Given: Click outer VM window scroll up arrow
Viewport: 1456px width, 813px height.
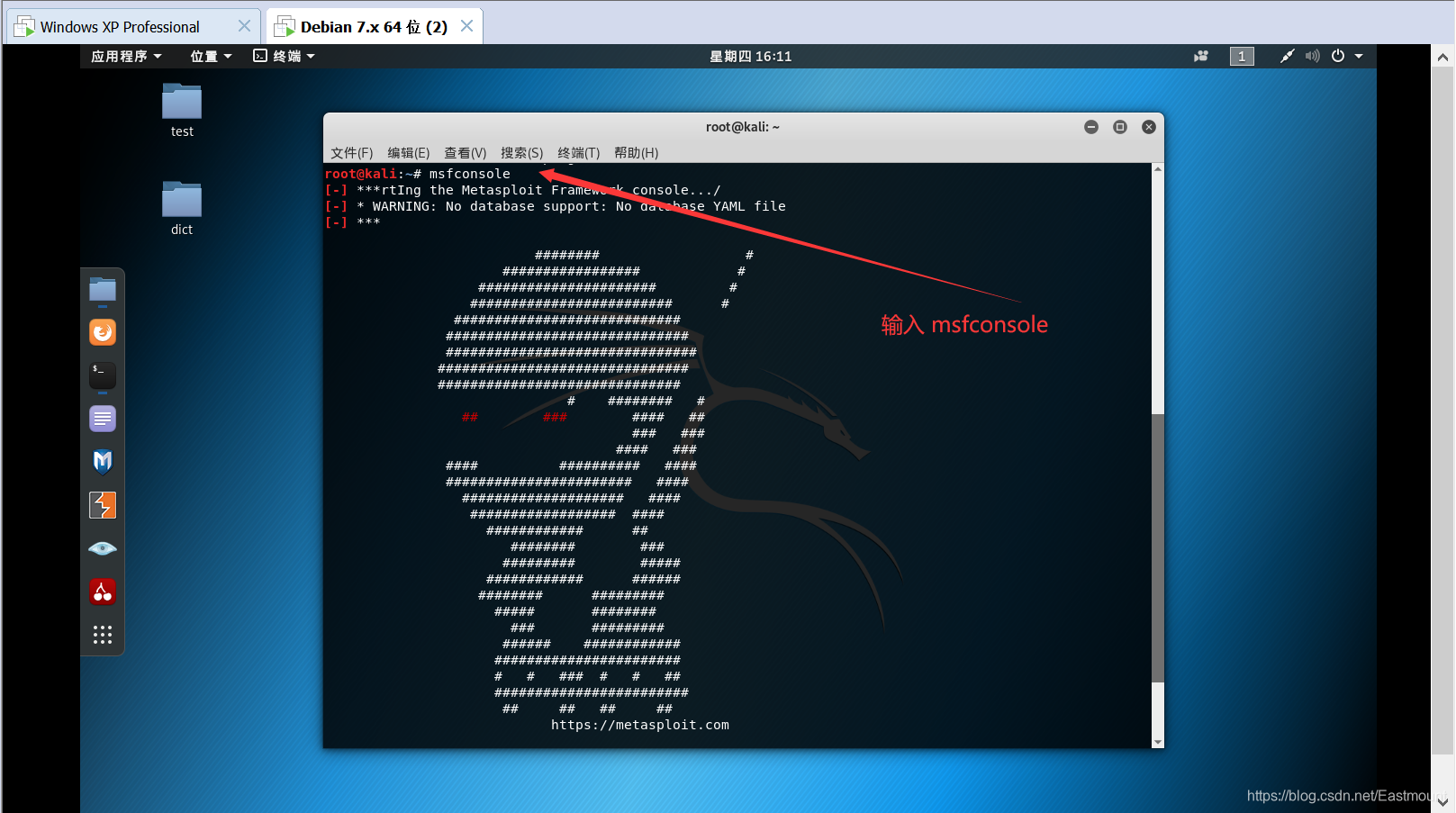Looking at the screenshot, I should coord(1442,57).
